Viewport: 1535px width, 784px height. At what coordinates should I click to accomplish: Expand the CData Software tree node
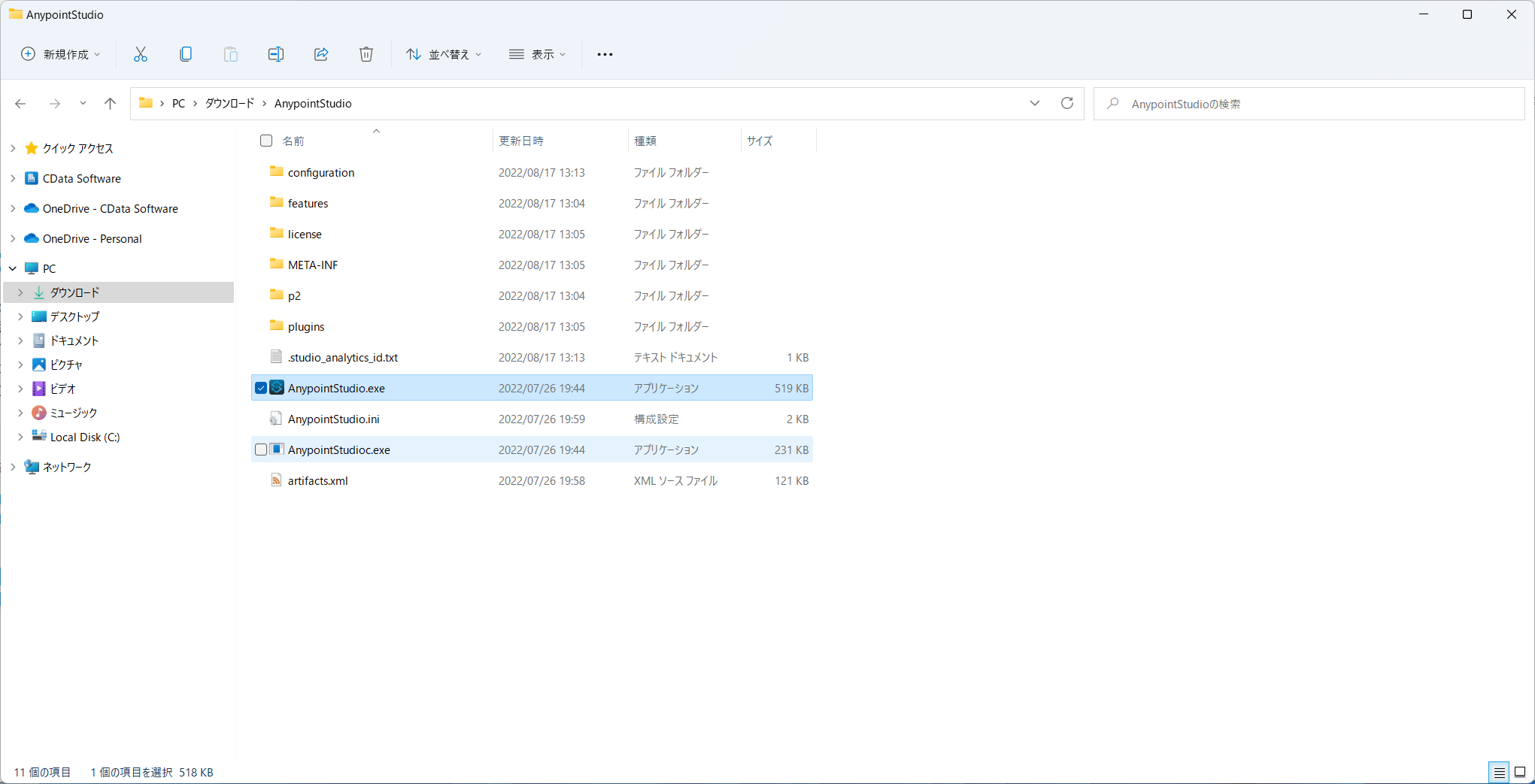click(x=13, y=178)
